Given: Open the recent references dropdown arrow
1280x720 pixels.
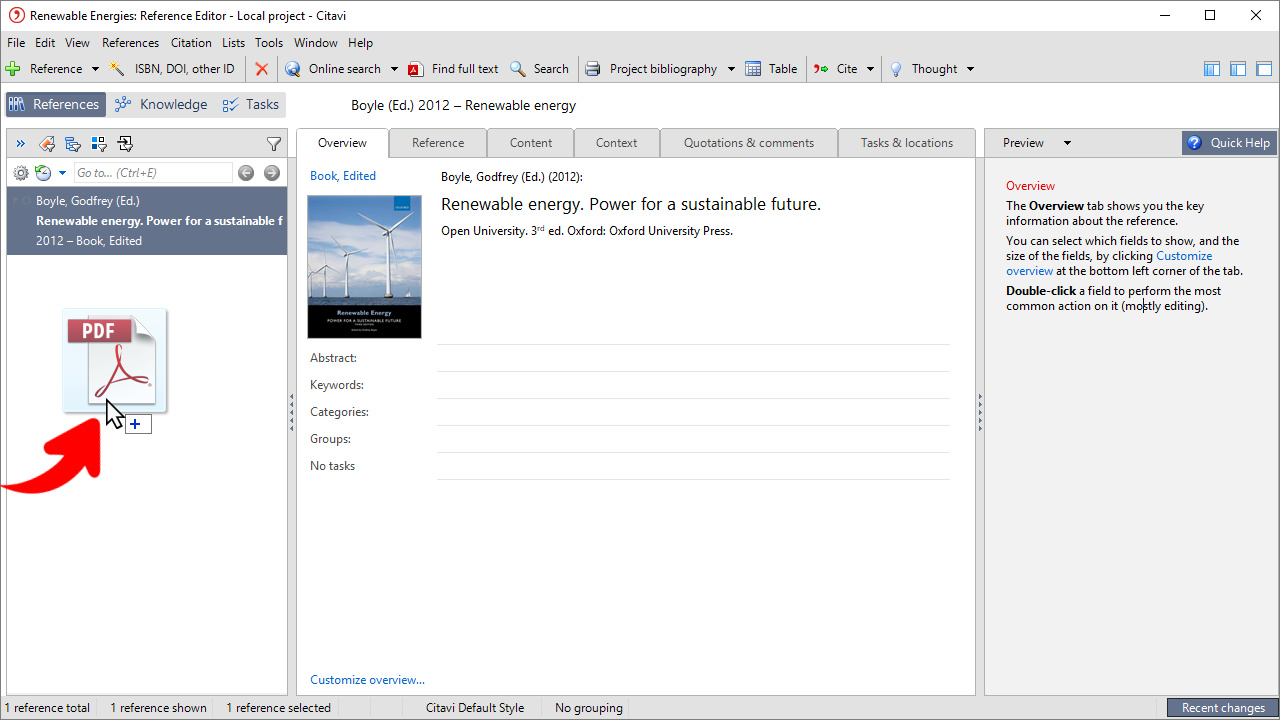Looking at the screenshot, I should pyautogui.click(x=62, y=173).
